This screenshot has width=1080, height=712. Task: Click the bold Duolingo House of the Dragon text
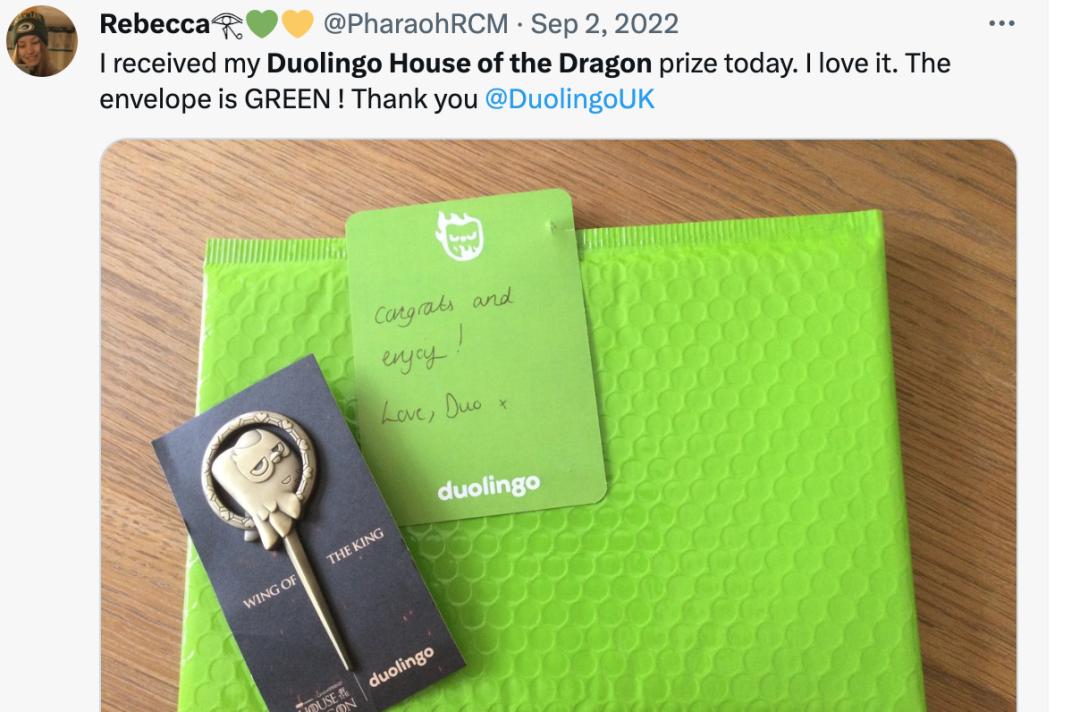[x=459, y=63]
